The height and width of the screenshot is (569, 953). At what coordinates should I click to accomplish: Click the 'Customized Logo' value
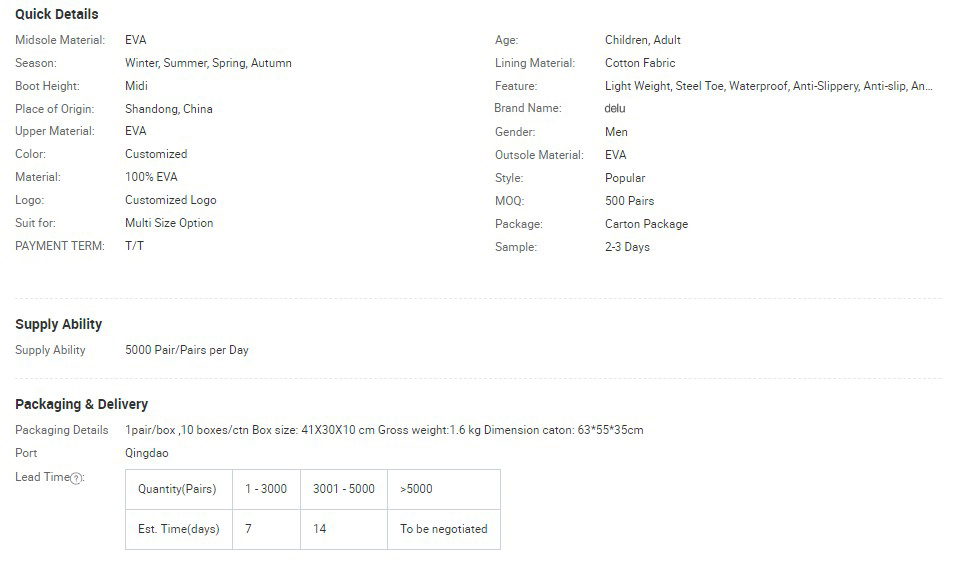click(x=170, y=200)
